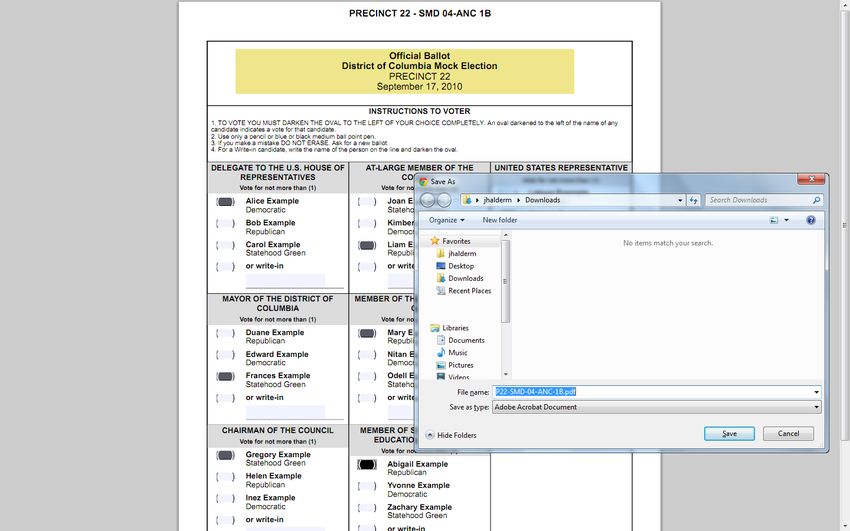Click the write-in field under Frances Example
The width and height of the screenshot is (850, 531).
(286, 412)
